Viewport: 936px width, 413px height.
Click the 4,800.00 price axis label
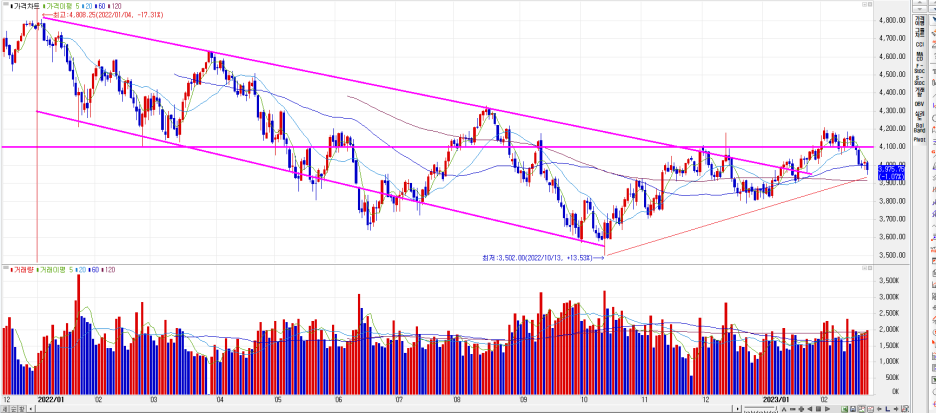893,20
